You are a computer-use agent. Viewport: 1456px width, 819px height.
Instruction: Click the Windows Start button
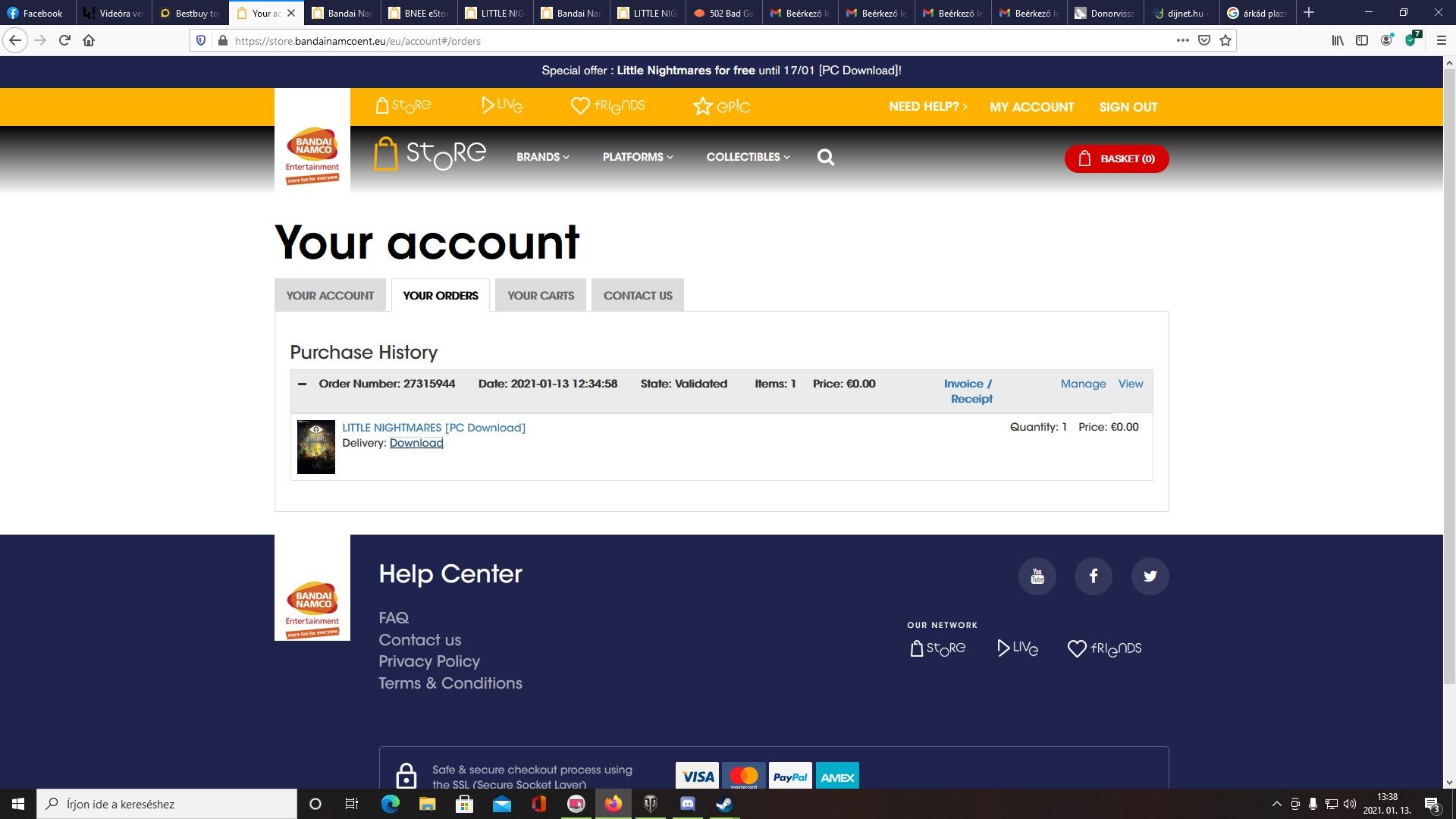coord(18,804)
